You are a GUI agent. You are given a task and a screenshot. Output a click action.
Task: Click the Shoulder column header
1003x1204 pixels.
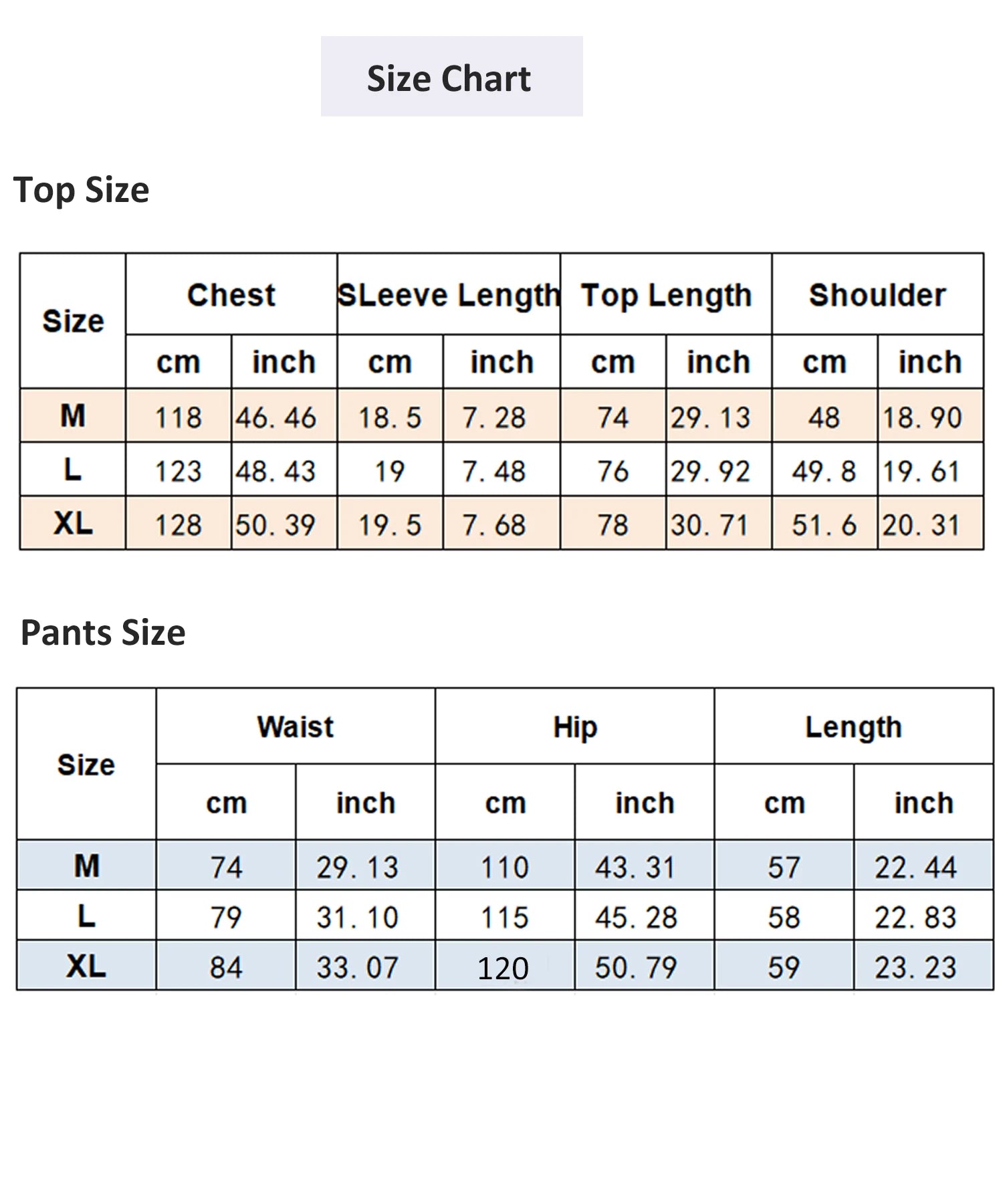pyautogui.click(x=877, y=295)
